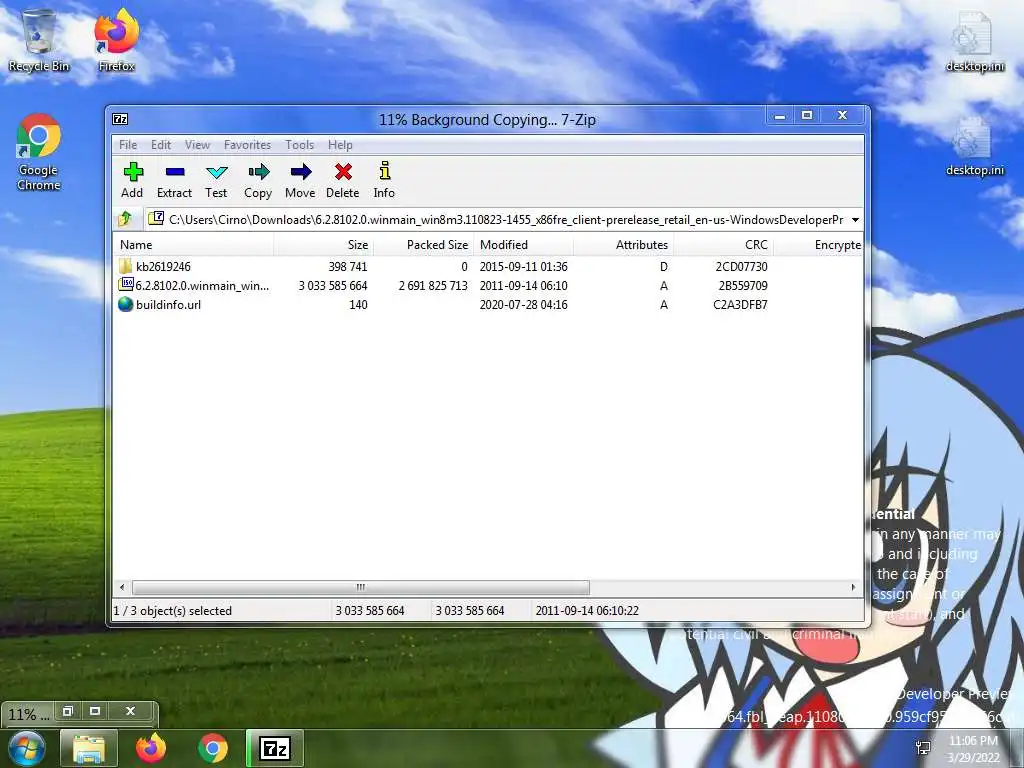Click modified date 2020-07-28 04:16

tap(523, 304)
